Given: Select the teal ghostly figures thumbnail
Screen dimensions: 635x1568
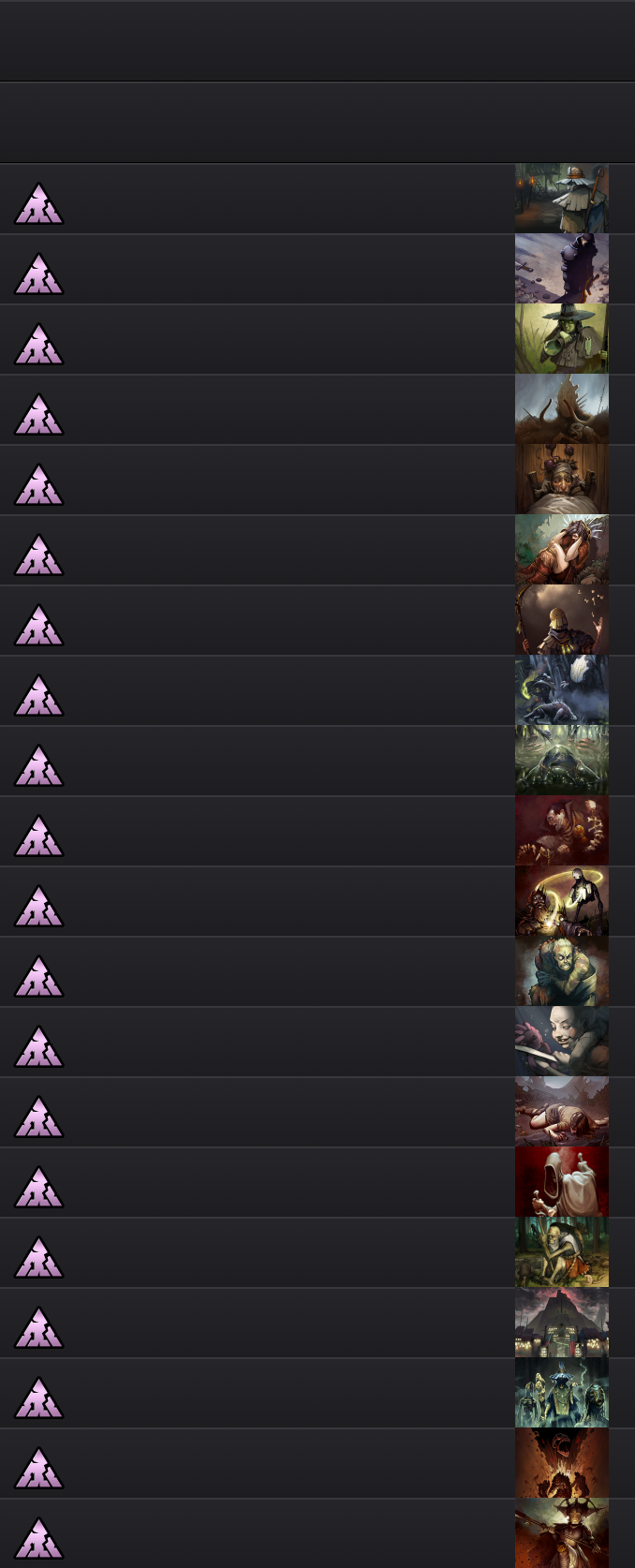Looking at the screenshot, I should [562, 1393].
